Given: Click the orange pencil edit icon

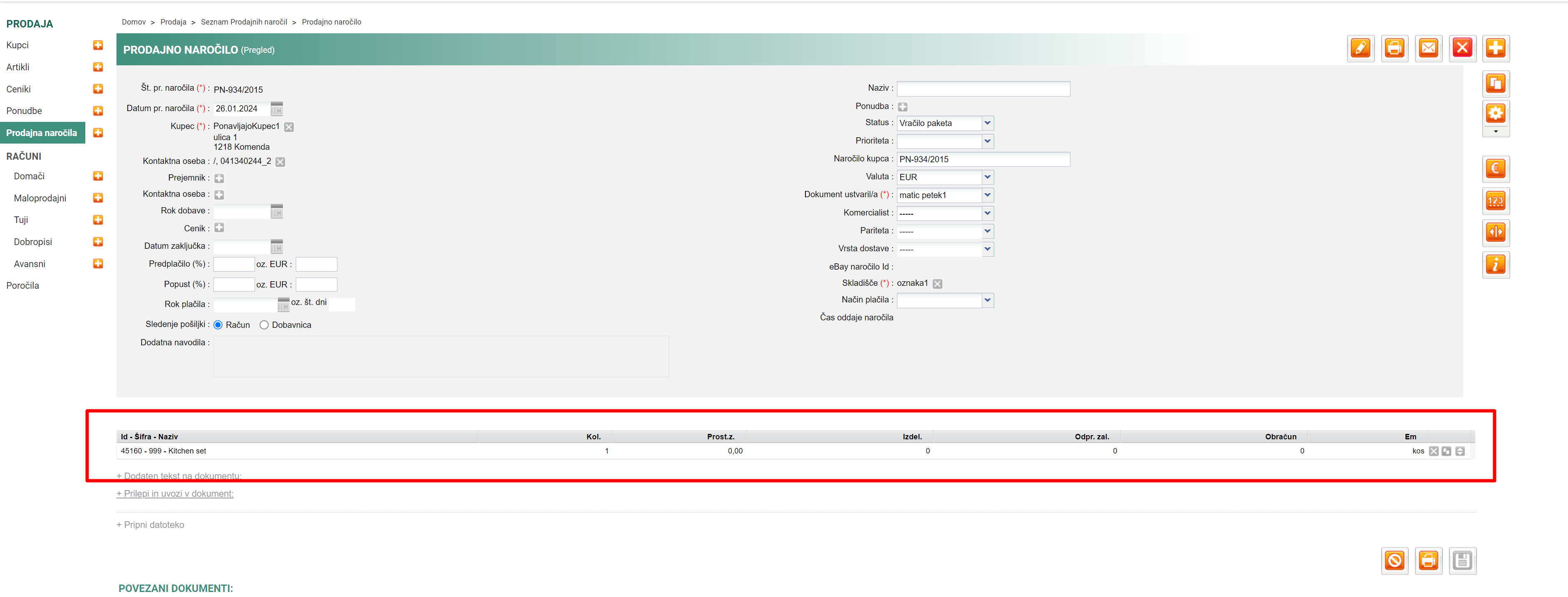Looking at the screenshot, I should (1360, 48).
